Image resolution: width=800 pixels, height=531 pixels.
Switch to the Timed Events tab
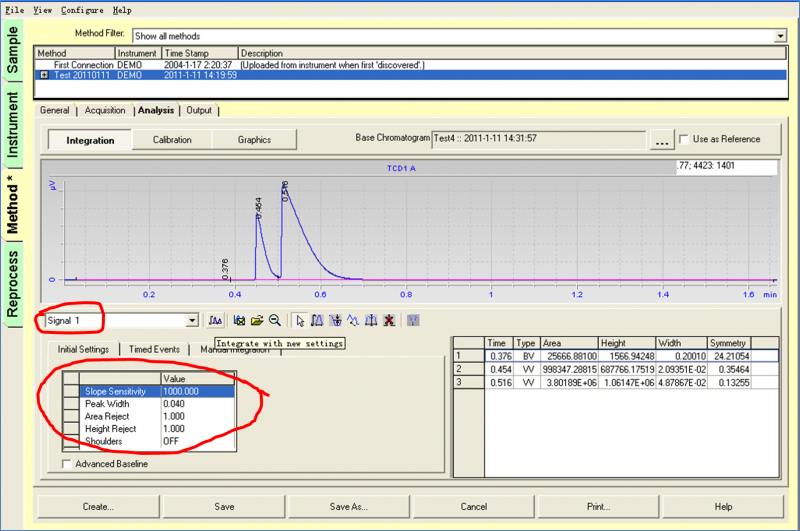pos(153,349)
